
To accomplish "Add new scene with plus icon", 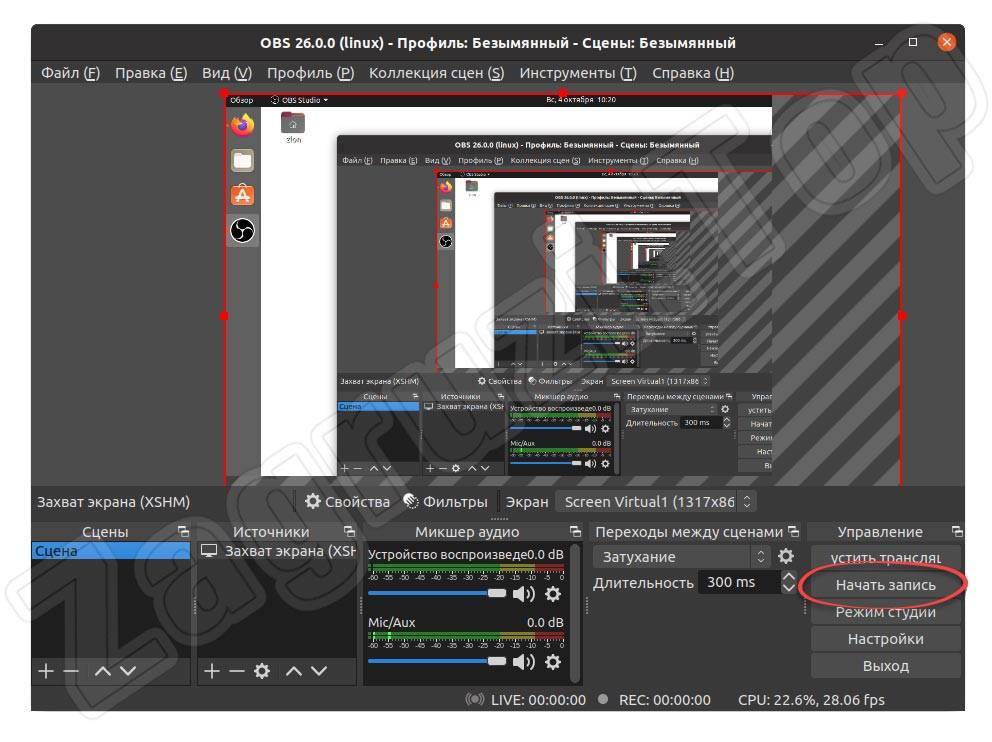I will coord(45,672).
